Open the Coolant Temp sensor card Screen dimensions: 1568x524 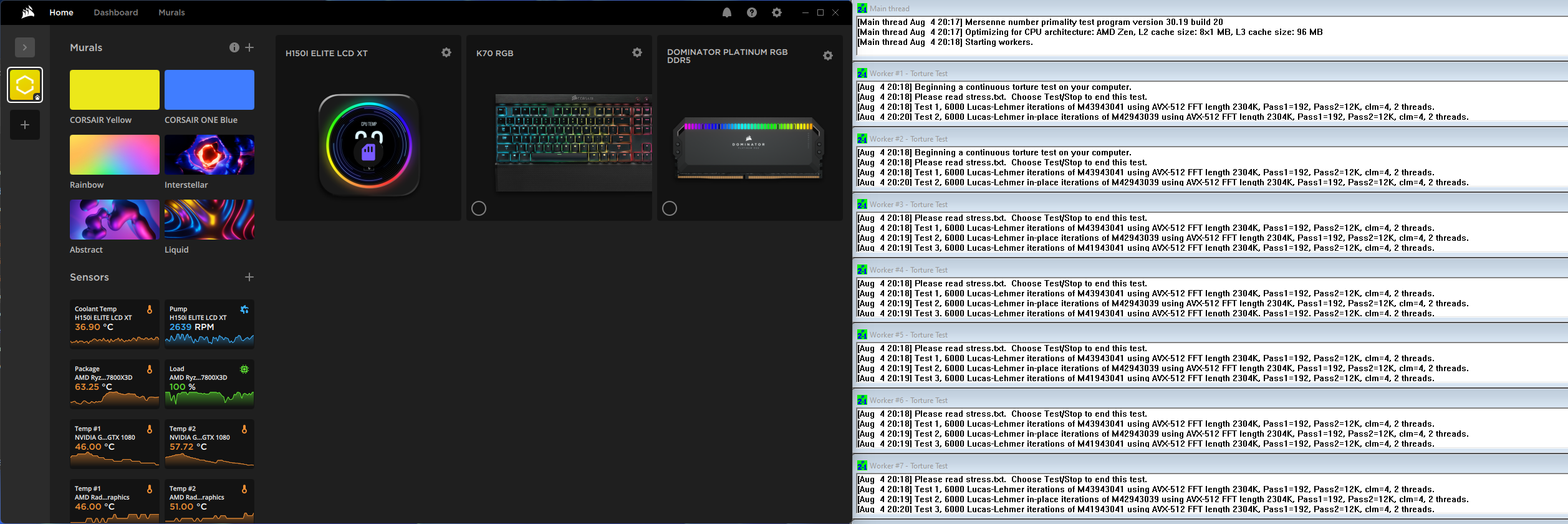coord(115,324)
